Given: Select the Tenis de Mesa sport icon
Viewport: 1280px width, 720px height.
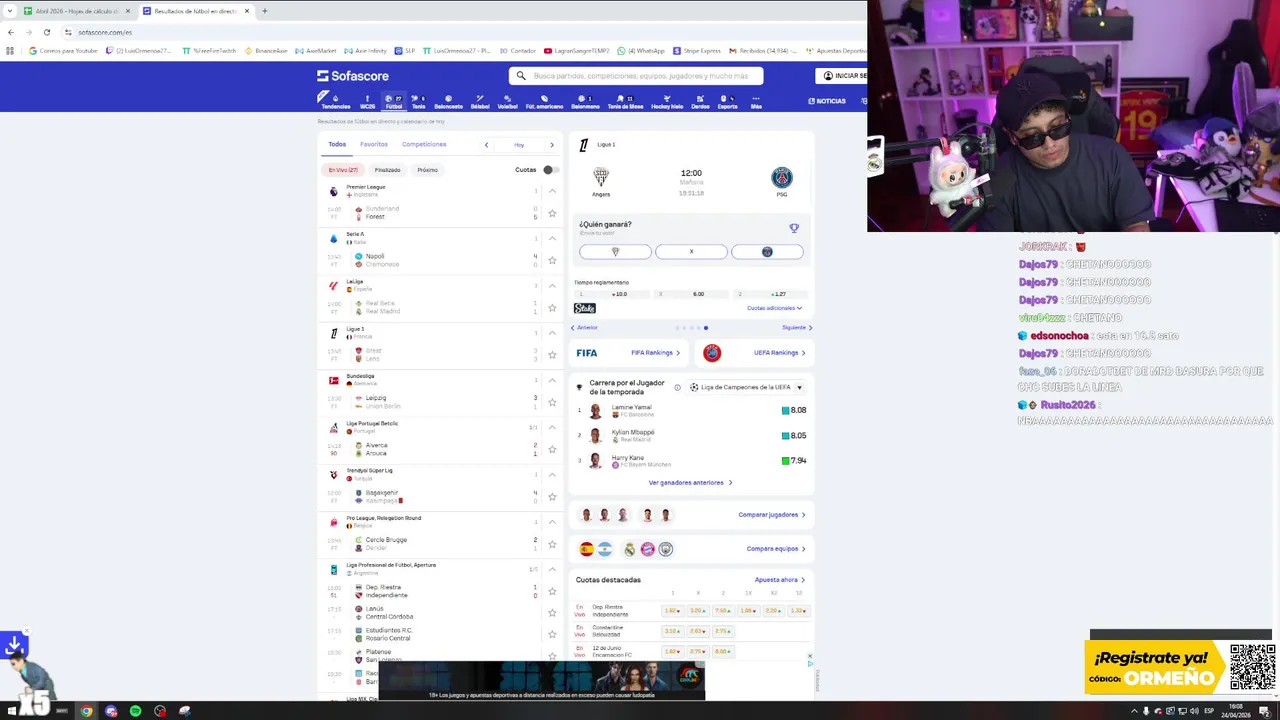Looking at the screenshot, I should [625, 101].
